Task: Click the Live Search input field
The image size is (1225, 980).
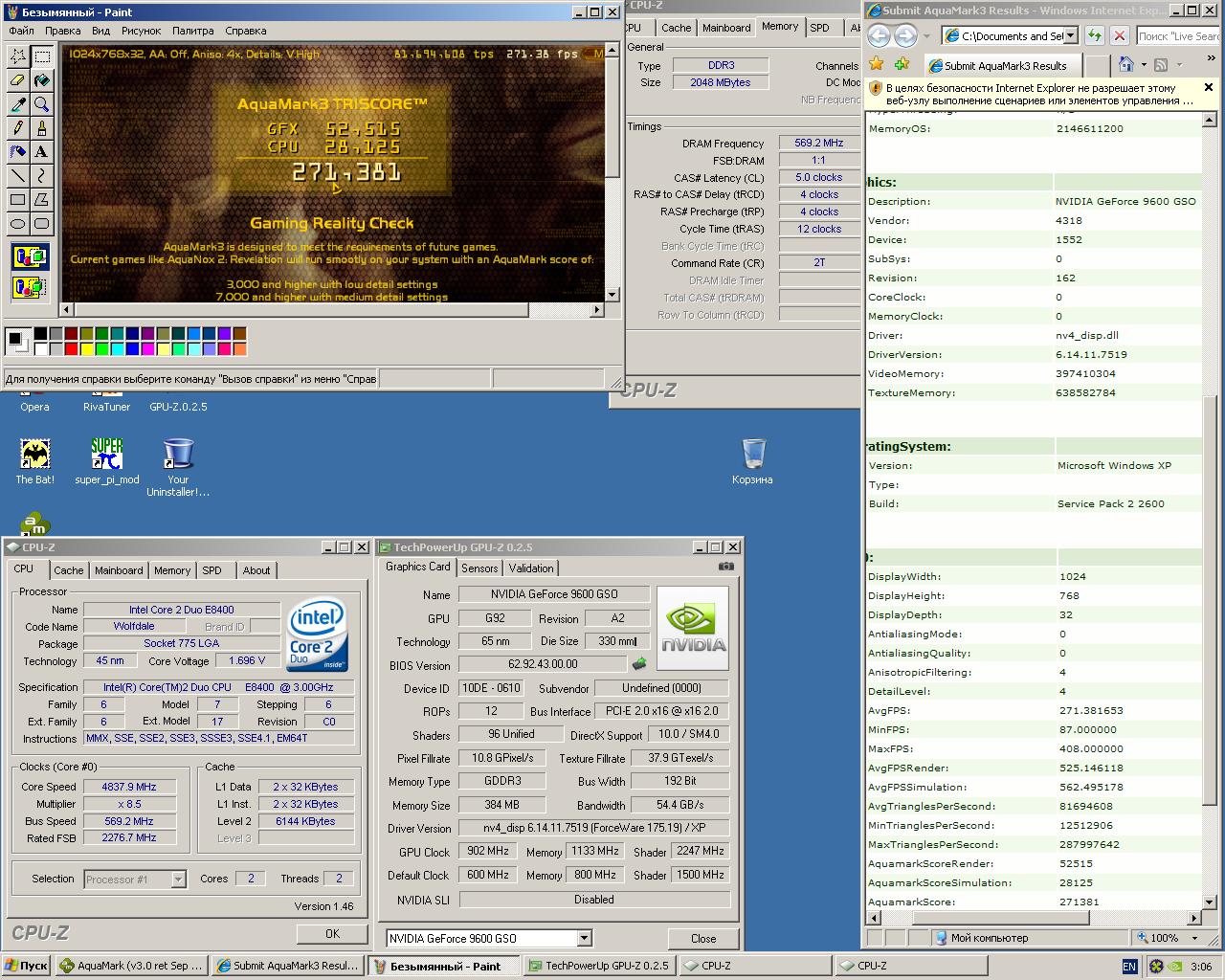Action: click(x=1178, y=36)
